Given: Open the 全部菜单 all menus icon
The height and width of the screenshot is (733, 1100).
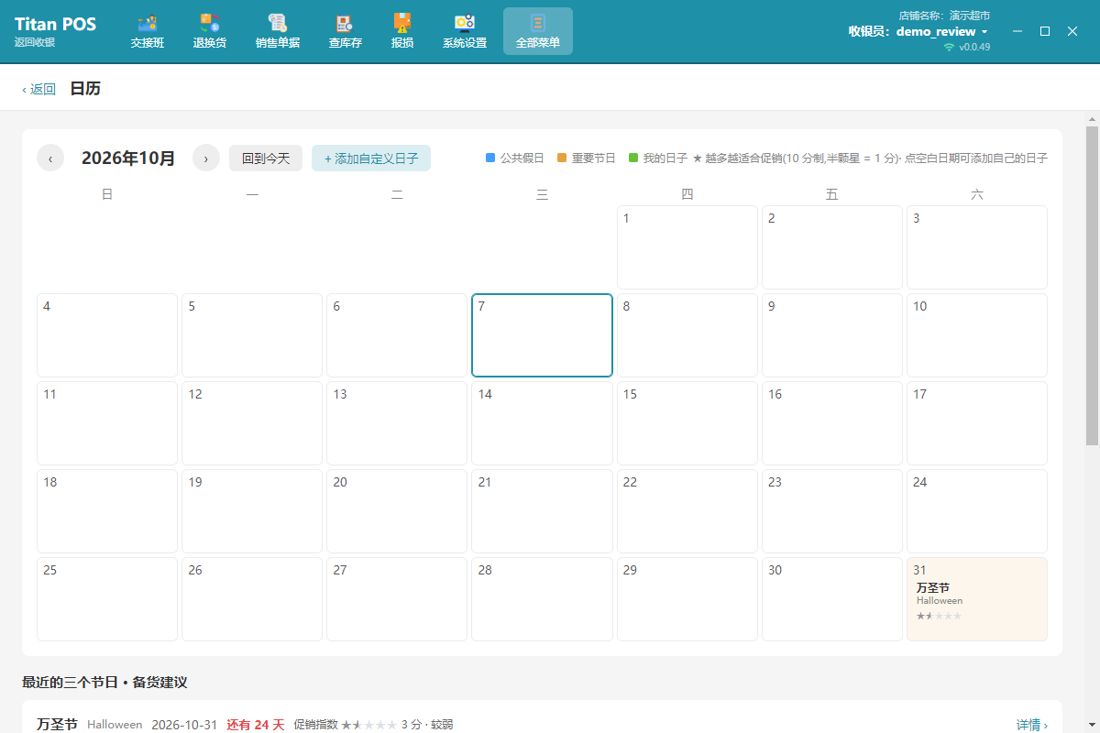Looking at the screenshot, I should [x=538, y=32].
